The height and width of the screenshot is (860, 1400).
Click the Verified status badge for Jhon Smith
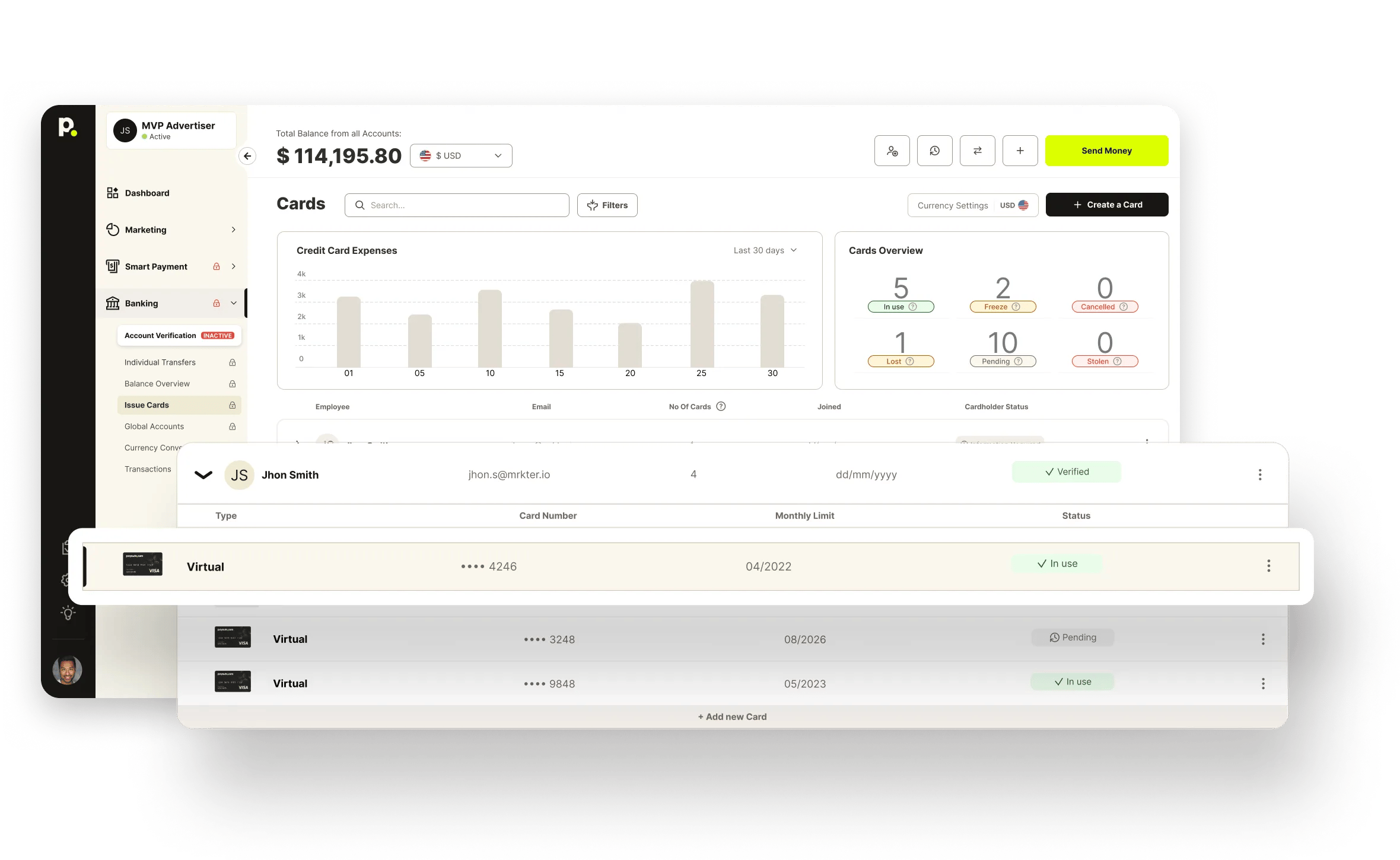pyautogui.click(x=1066, y=472)
